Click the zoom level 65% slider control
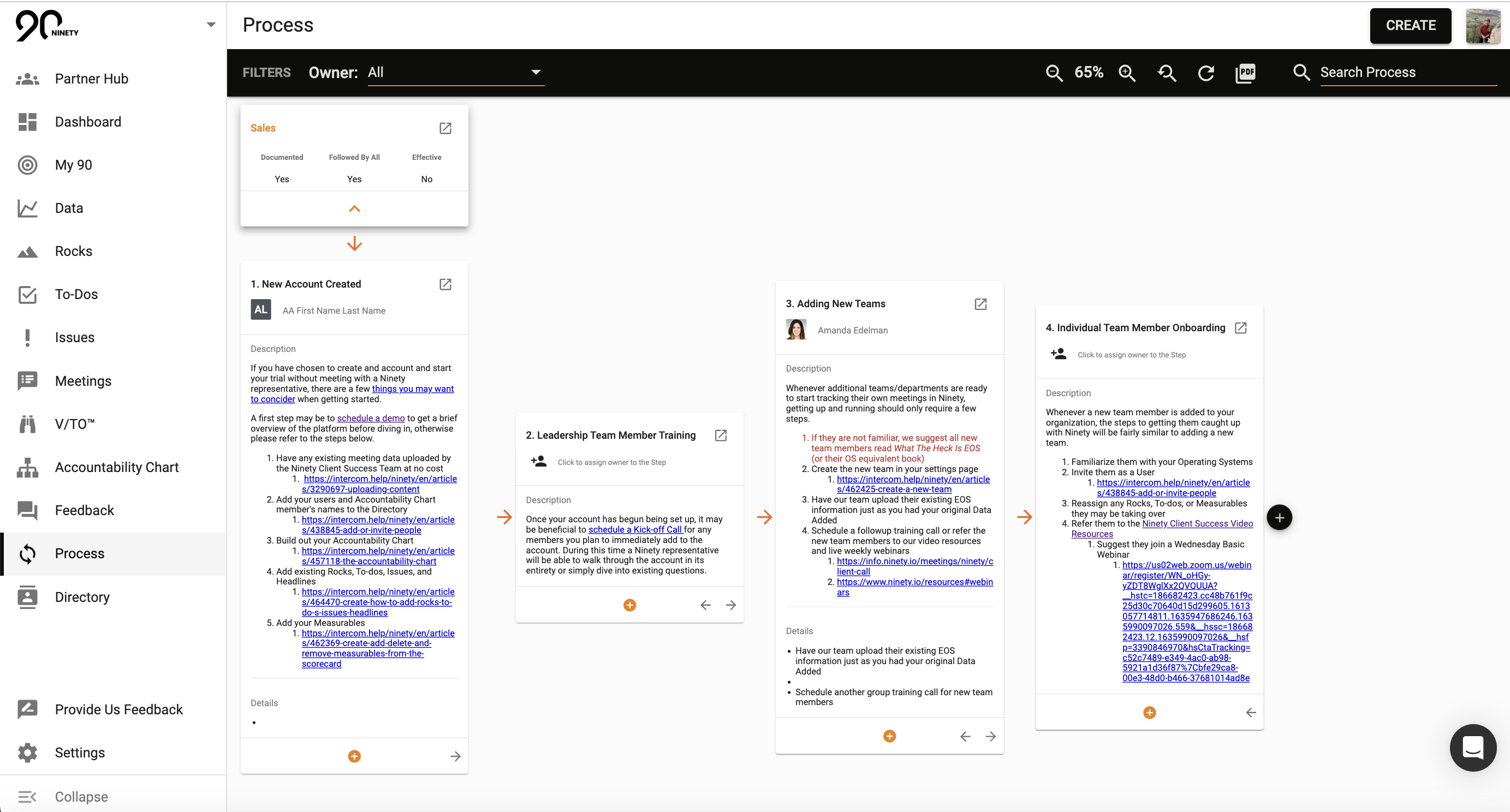 [x=1091, y=72]
